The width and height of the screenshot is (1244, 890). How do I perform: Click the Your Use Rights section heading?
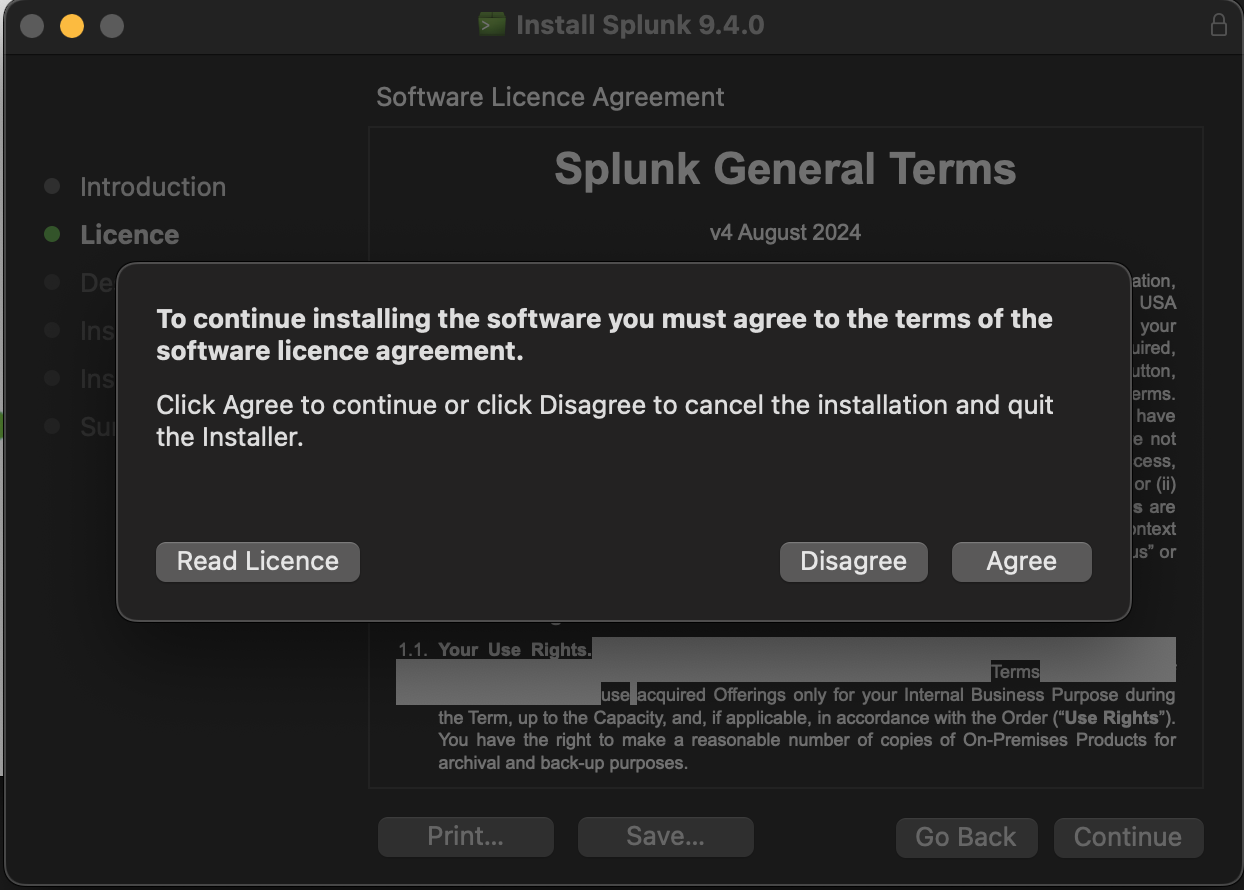(x=514, y=650)
